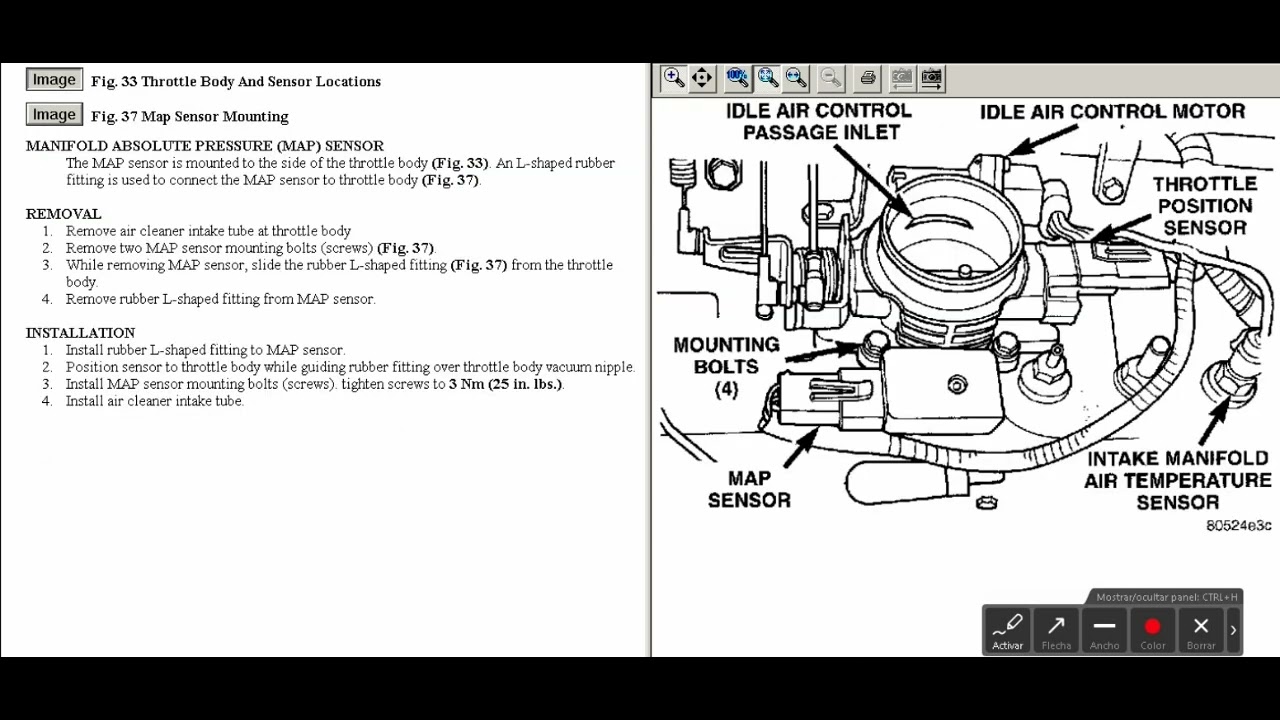Click the INSTALLATION heading

tap(80, 333)
